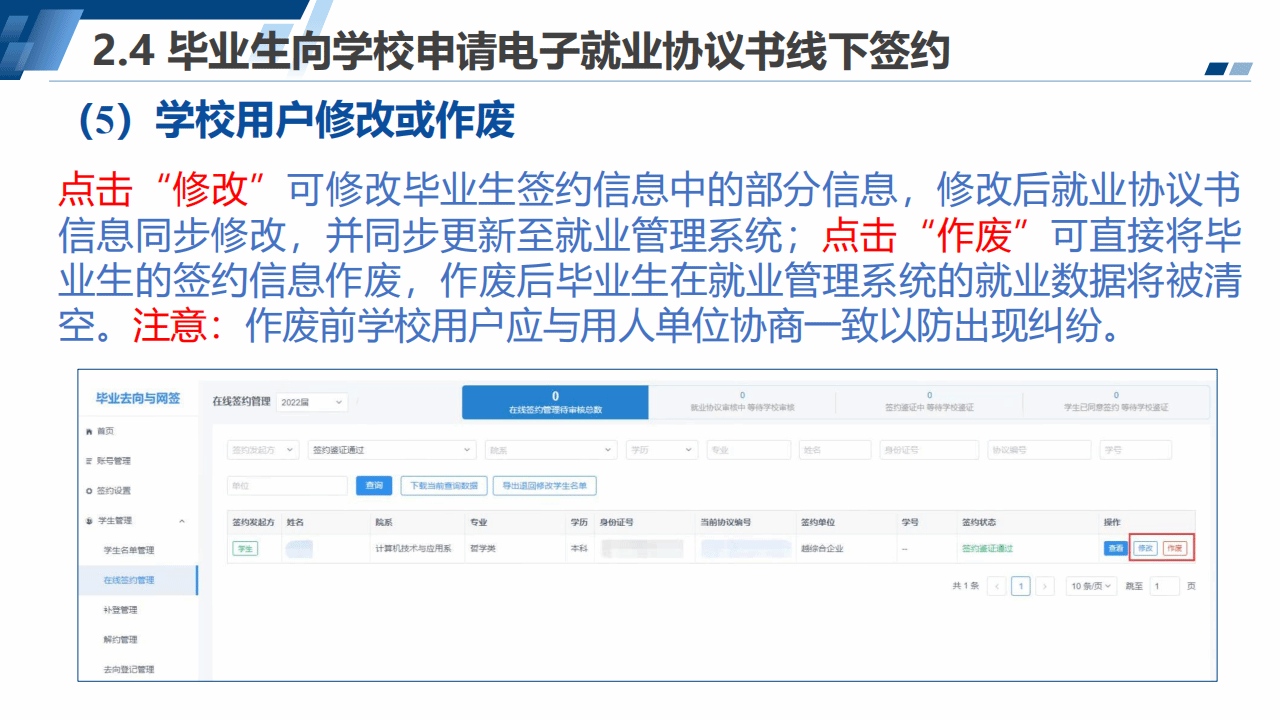Viewport: 1280px width, 720px height.
Task: Go to next page arrow in pagination
Action: pos(1045,586)
